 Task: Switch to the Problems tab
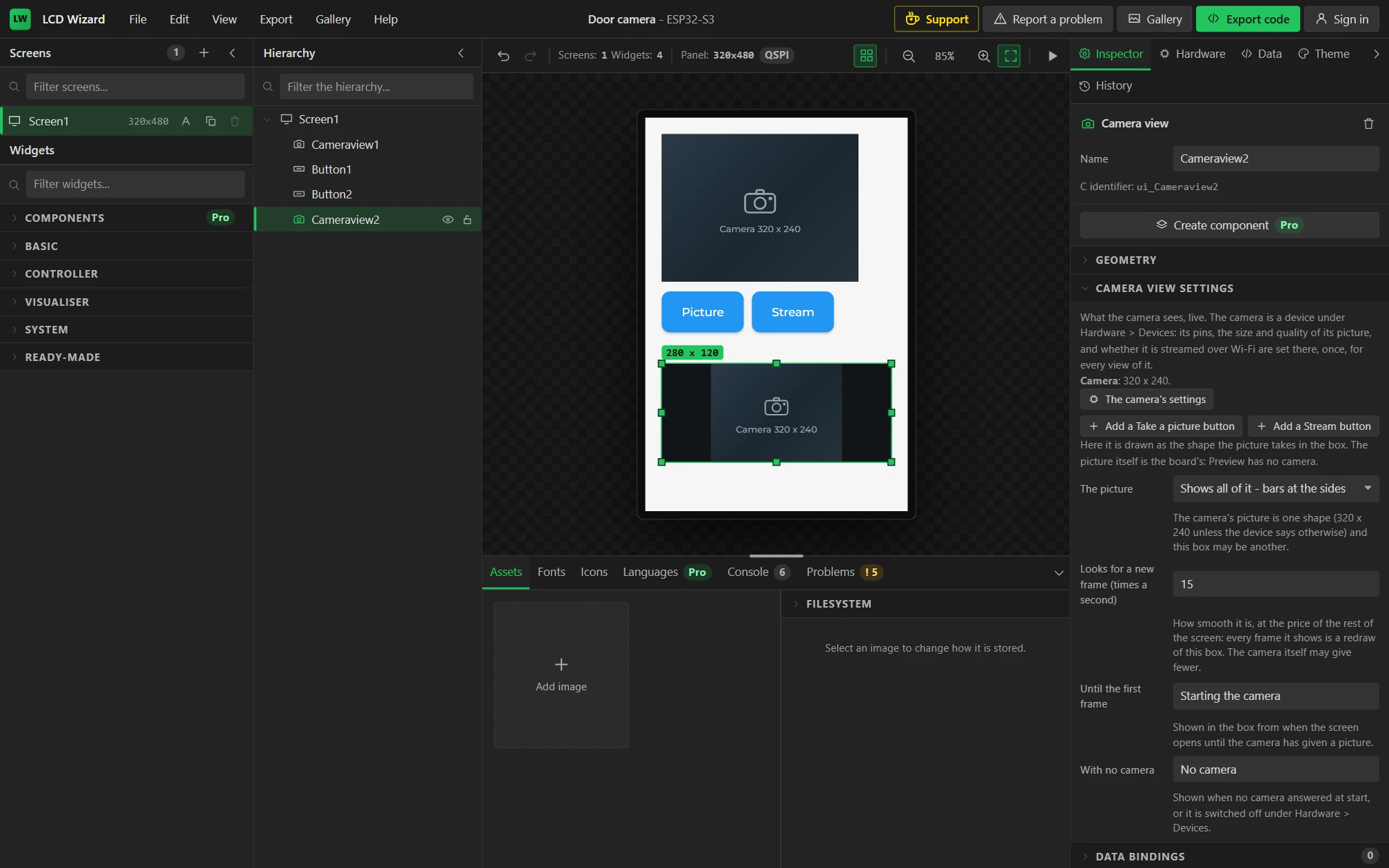point(844,572)
